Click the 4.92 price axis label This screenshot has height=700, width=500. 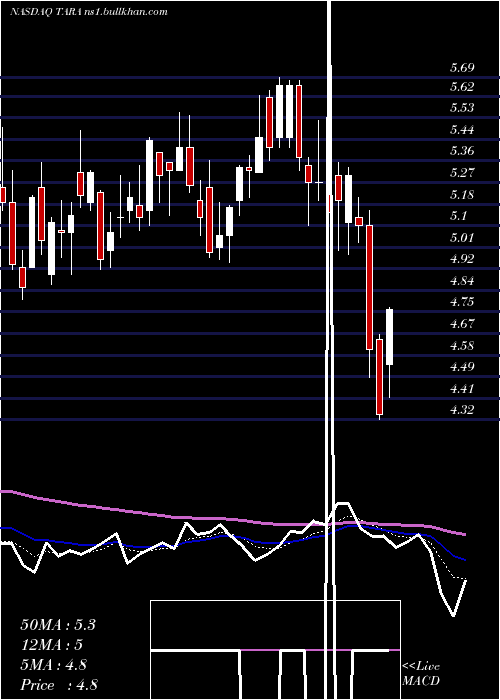pos(462,259)
